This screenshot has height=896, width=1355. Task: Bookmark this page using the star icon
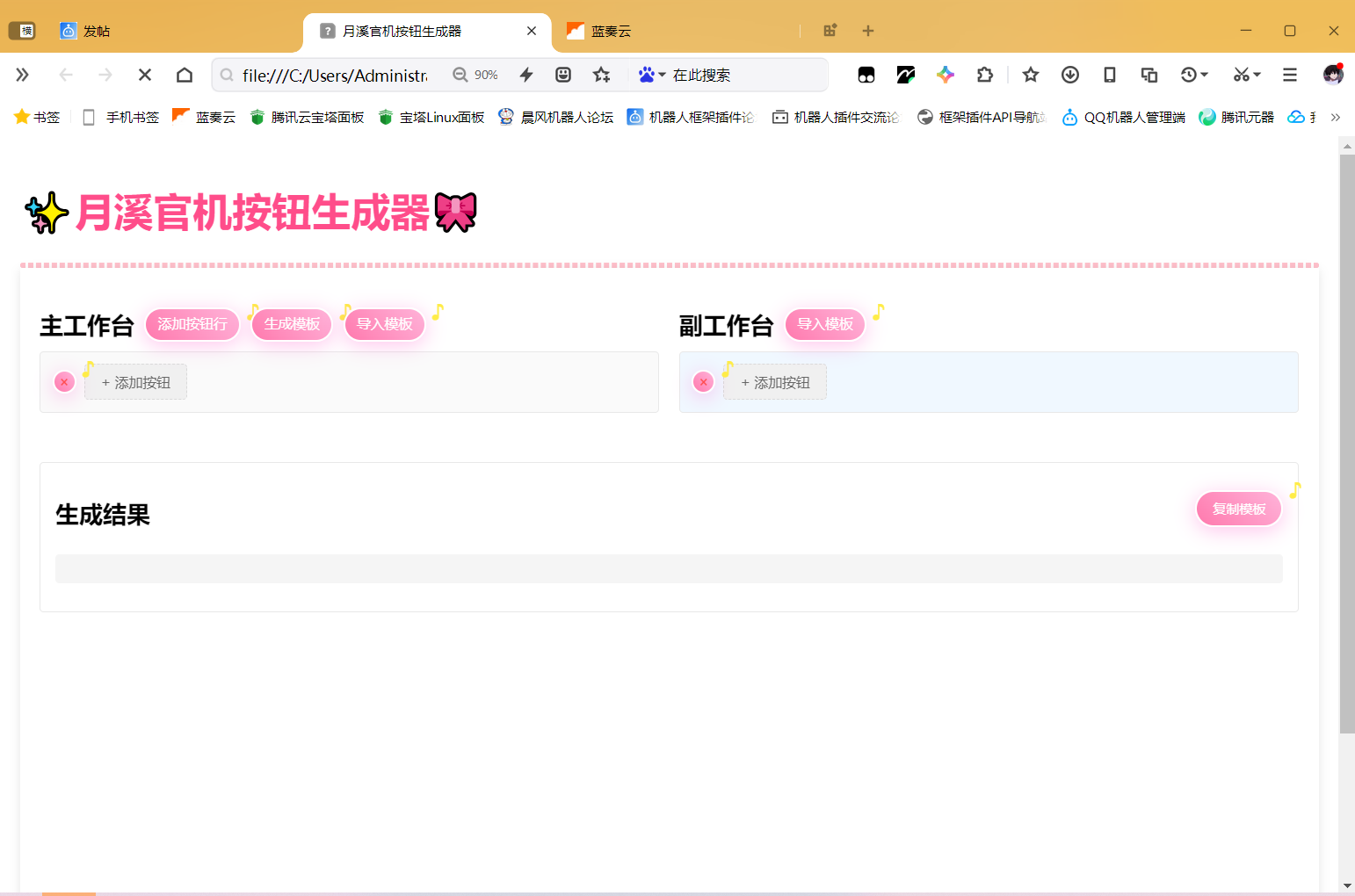click(1030, 75)
